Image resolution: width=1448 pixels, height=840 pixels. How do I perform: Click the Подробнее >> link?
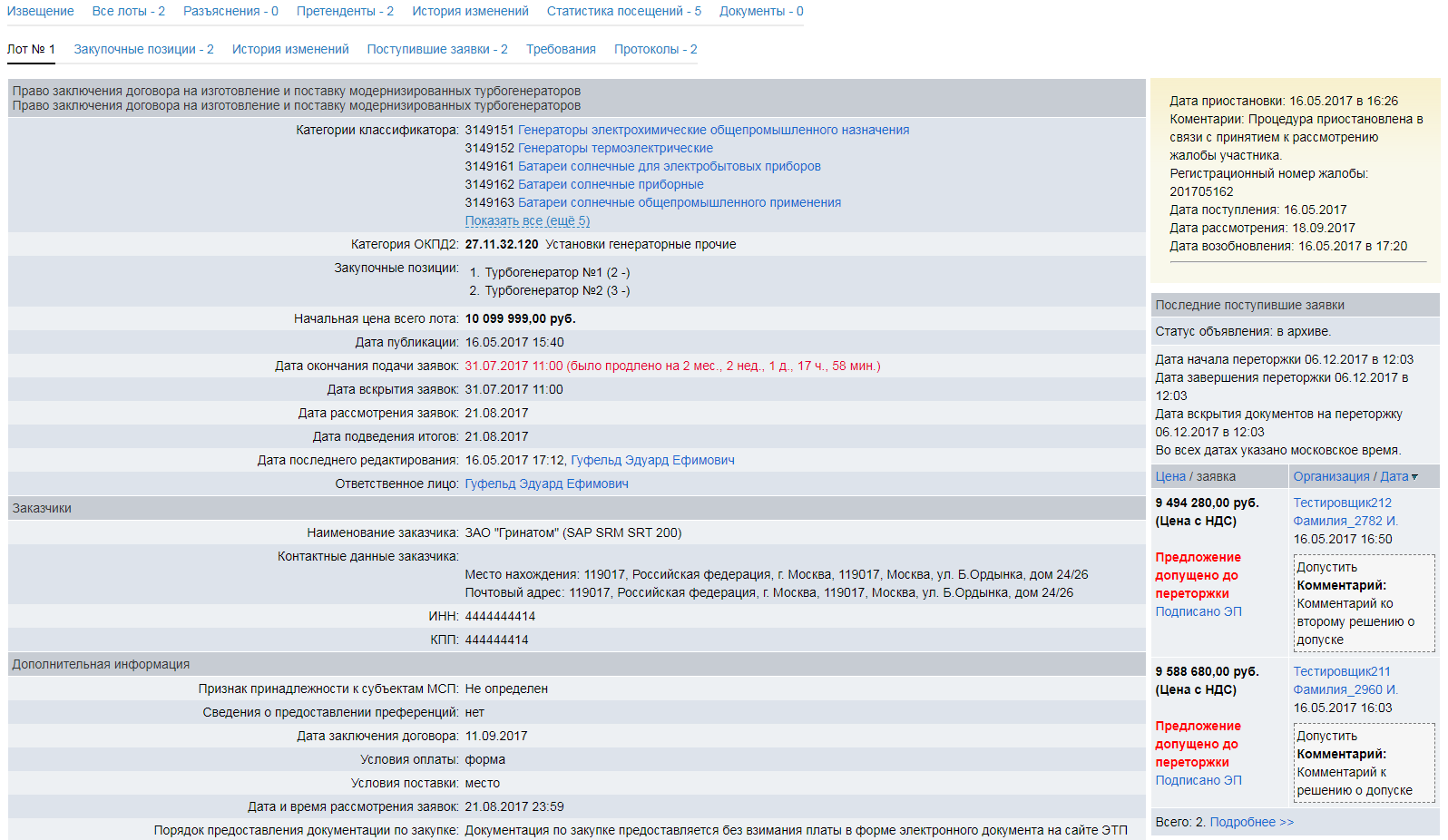pos(1251,823)
